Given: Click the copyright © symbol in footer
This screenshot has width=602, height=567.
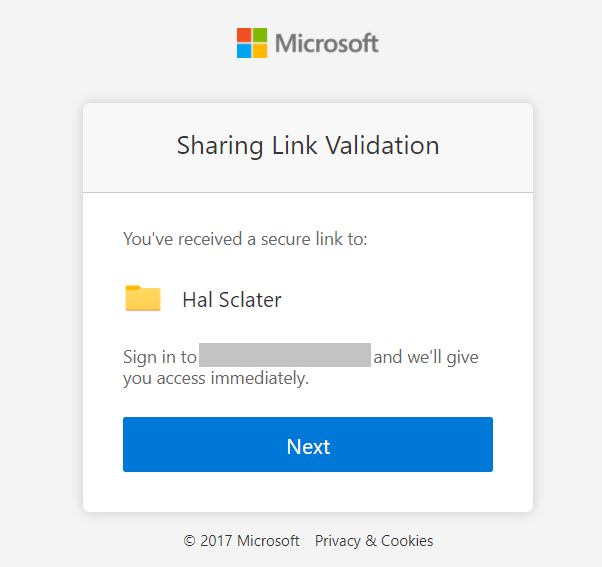Looking at the screenshot, I should 190,541.
